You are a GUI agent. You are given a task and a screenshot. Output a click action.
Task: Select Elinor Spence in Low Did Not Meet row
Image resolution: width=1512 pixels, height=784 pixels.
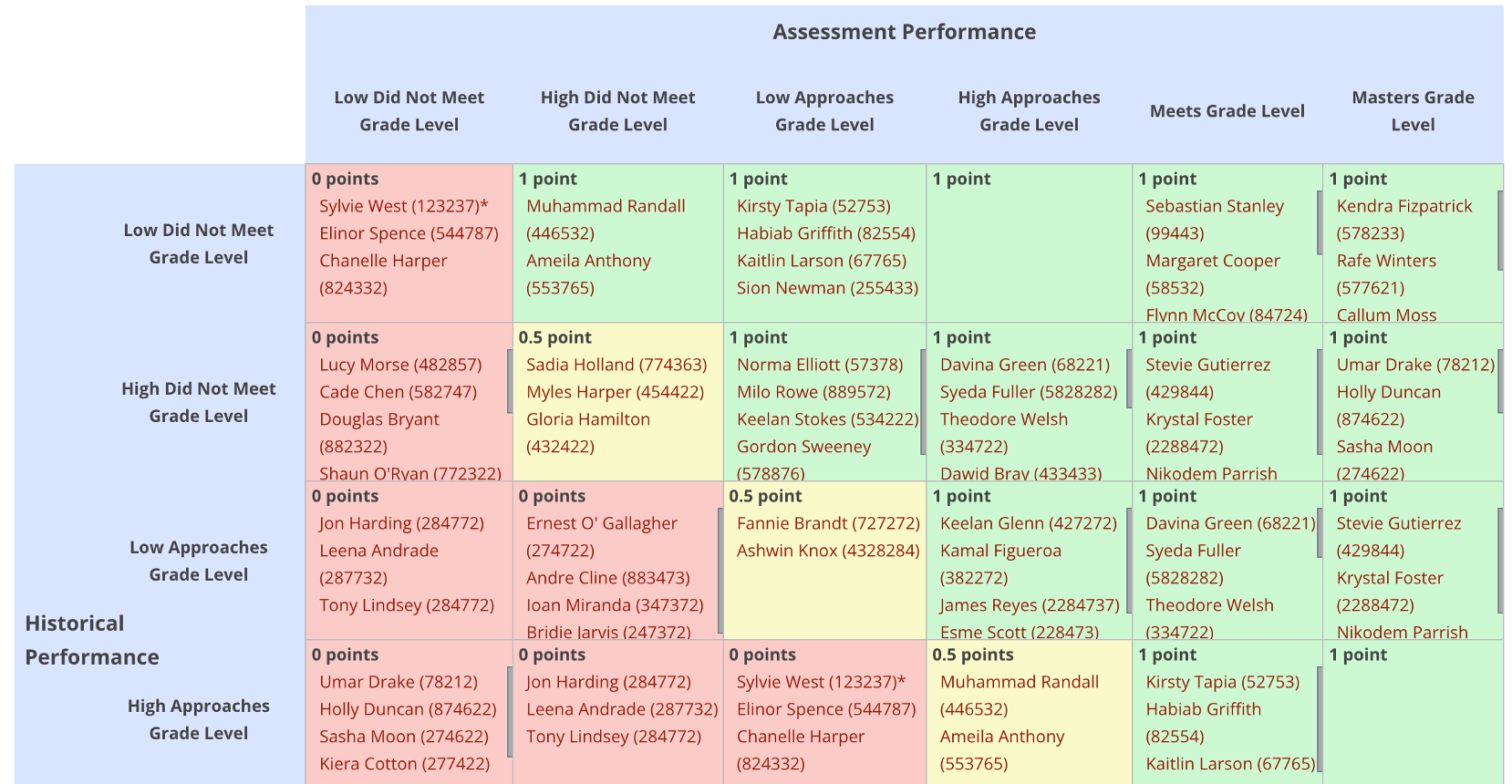(x=409, y=233)
